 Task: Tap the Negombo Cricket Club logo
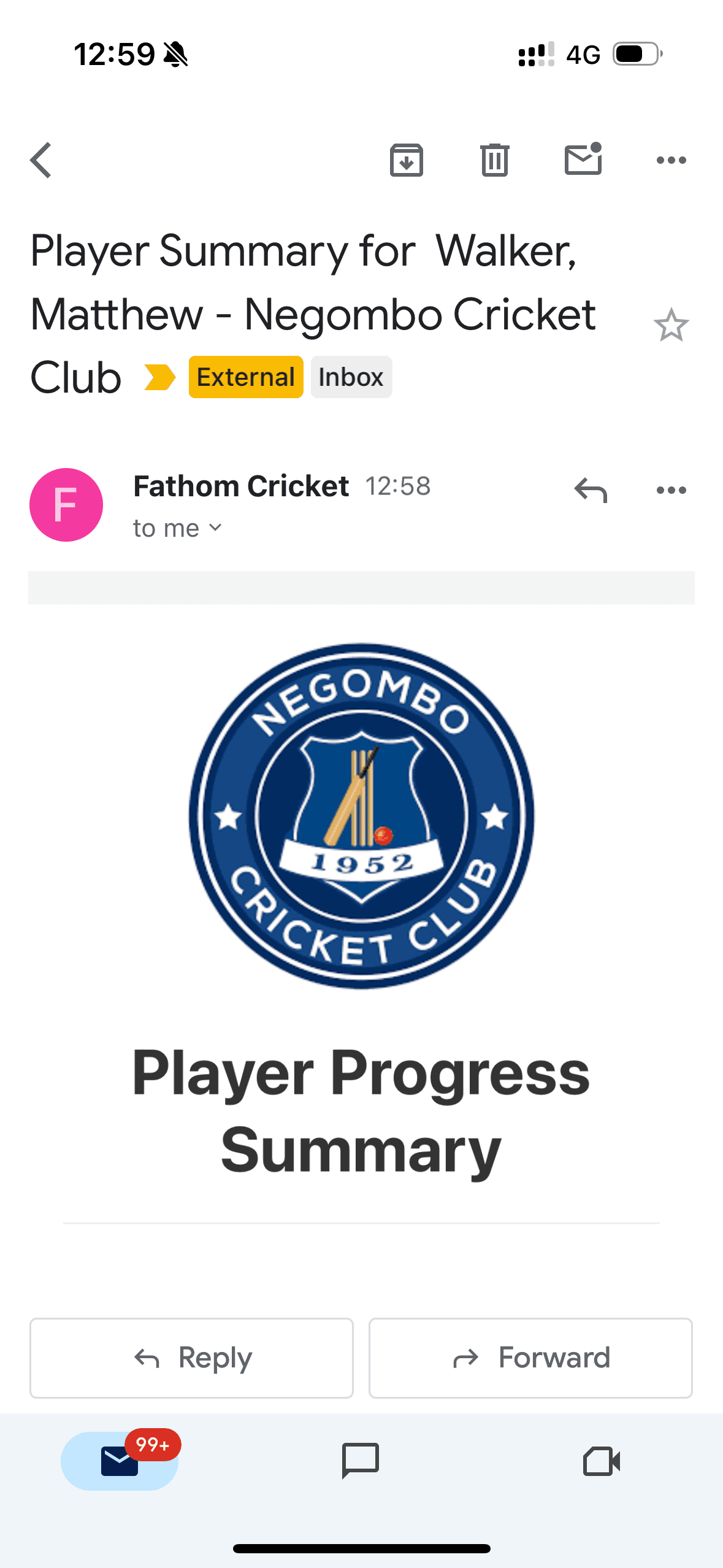click(361, 816)
